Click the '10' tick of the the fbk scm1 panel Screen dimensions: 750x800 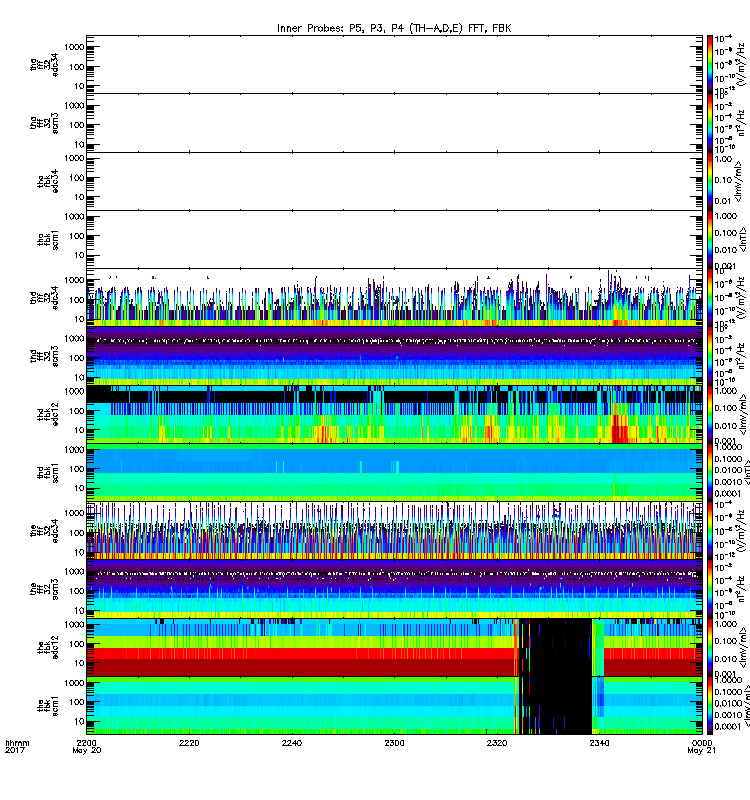coord(79,721)
